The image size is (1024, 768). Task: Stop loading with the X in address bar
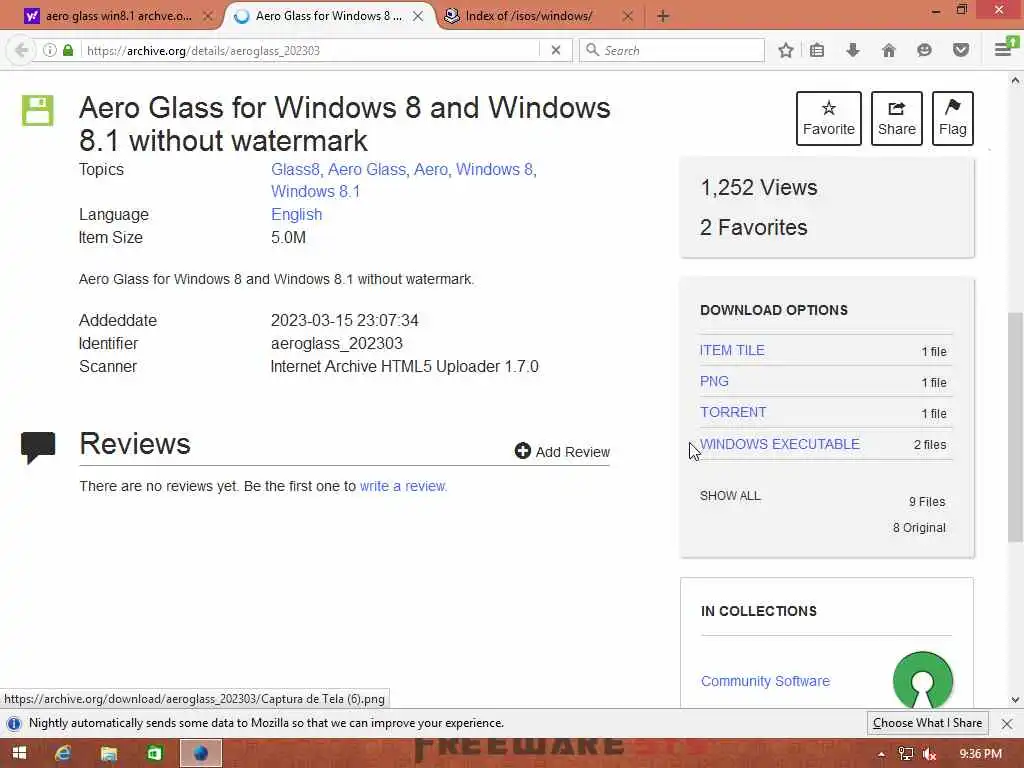(x=556, y=50)
